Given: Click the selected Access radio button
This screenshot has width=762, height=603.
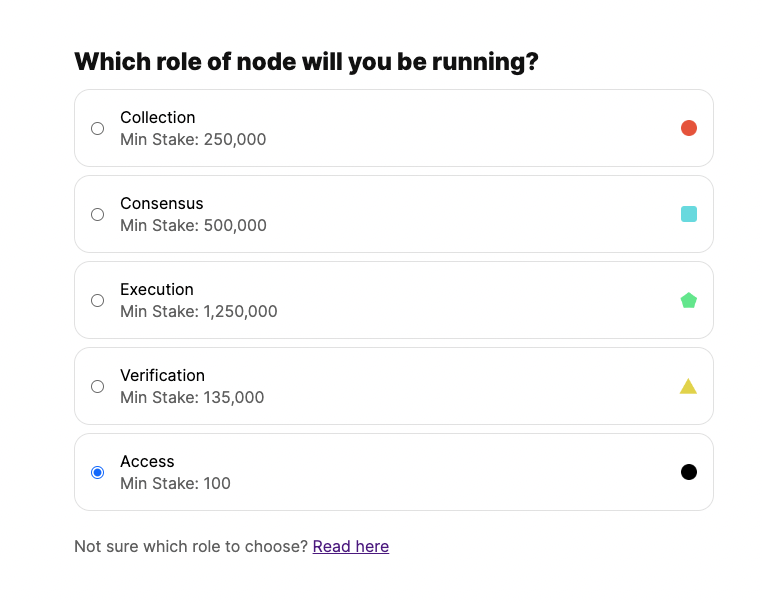Looking at the screenshot, I should [97, 472].
